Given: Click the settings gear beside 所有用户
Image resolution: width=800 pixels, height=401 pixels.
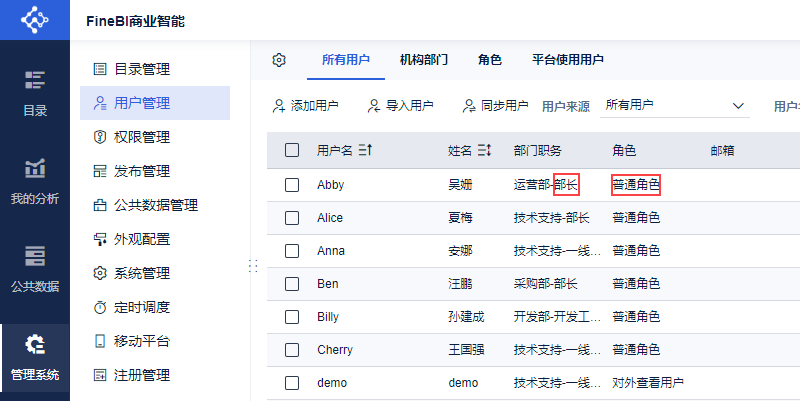Looking at the screenshot, I should tap(279, 60).
